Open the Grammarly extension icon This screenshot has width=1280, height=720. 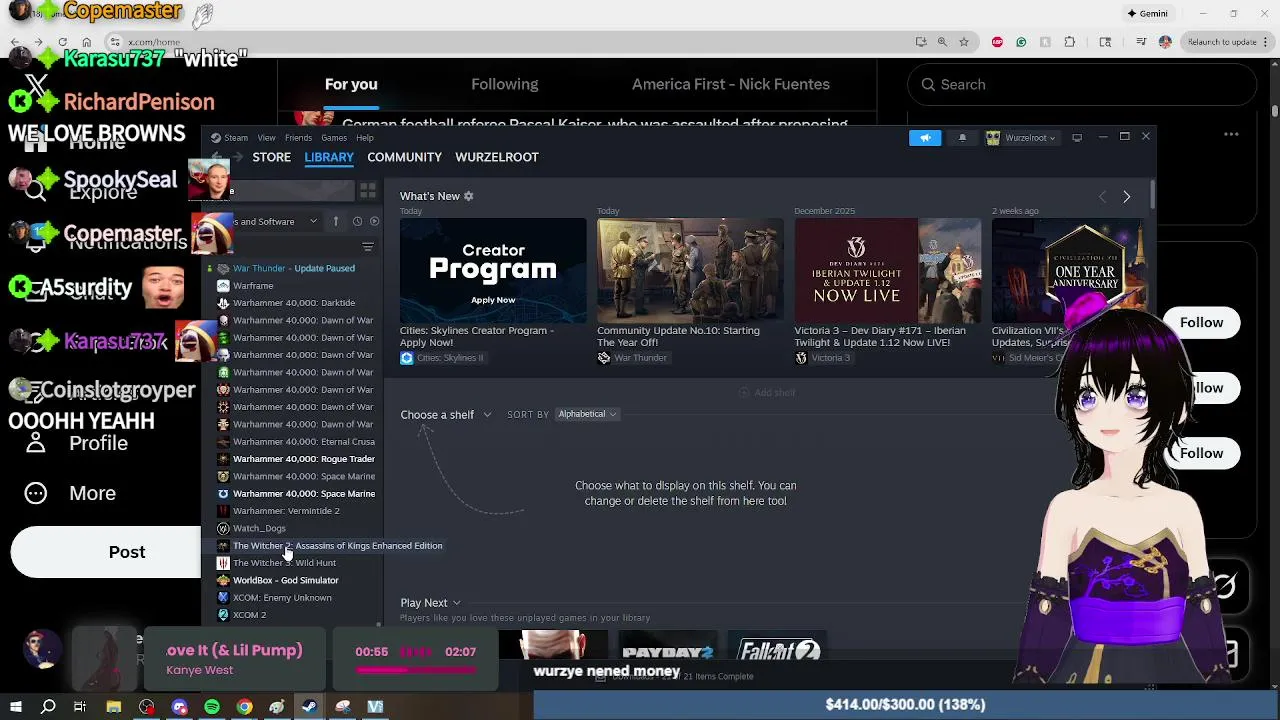click(1021, 42)
